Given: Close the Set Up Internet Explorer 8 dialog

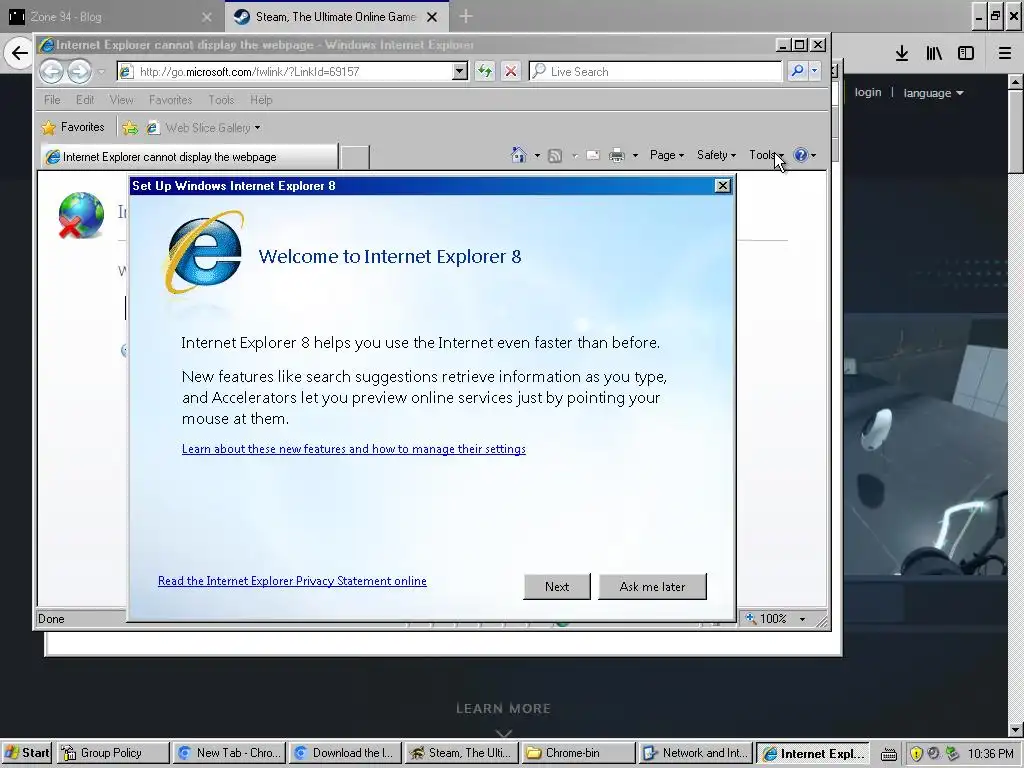Looking at the screenshot, I should [x=722, y=186].
